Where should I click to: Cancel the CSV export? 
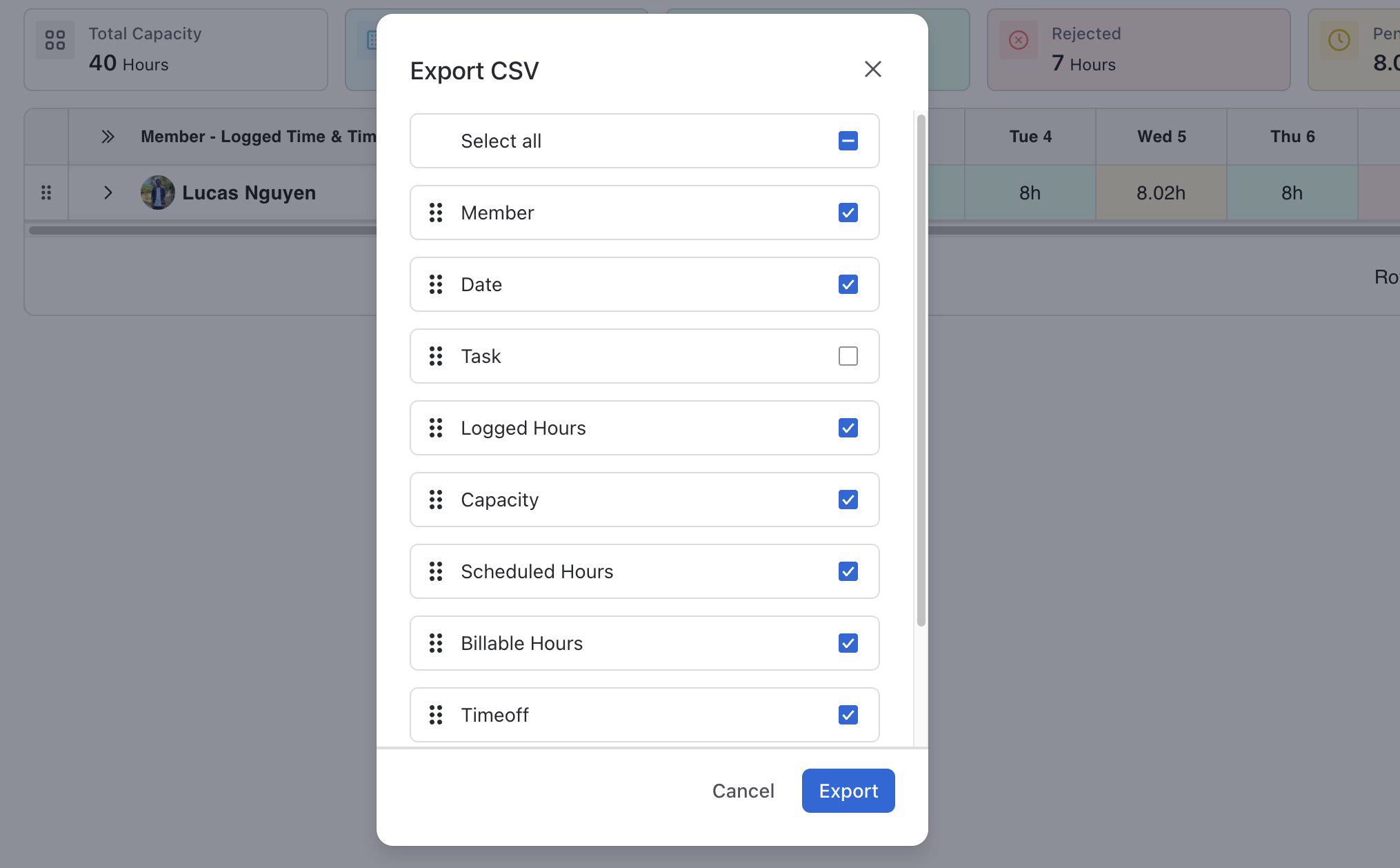coord(743,791)
